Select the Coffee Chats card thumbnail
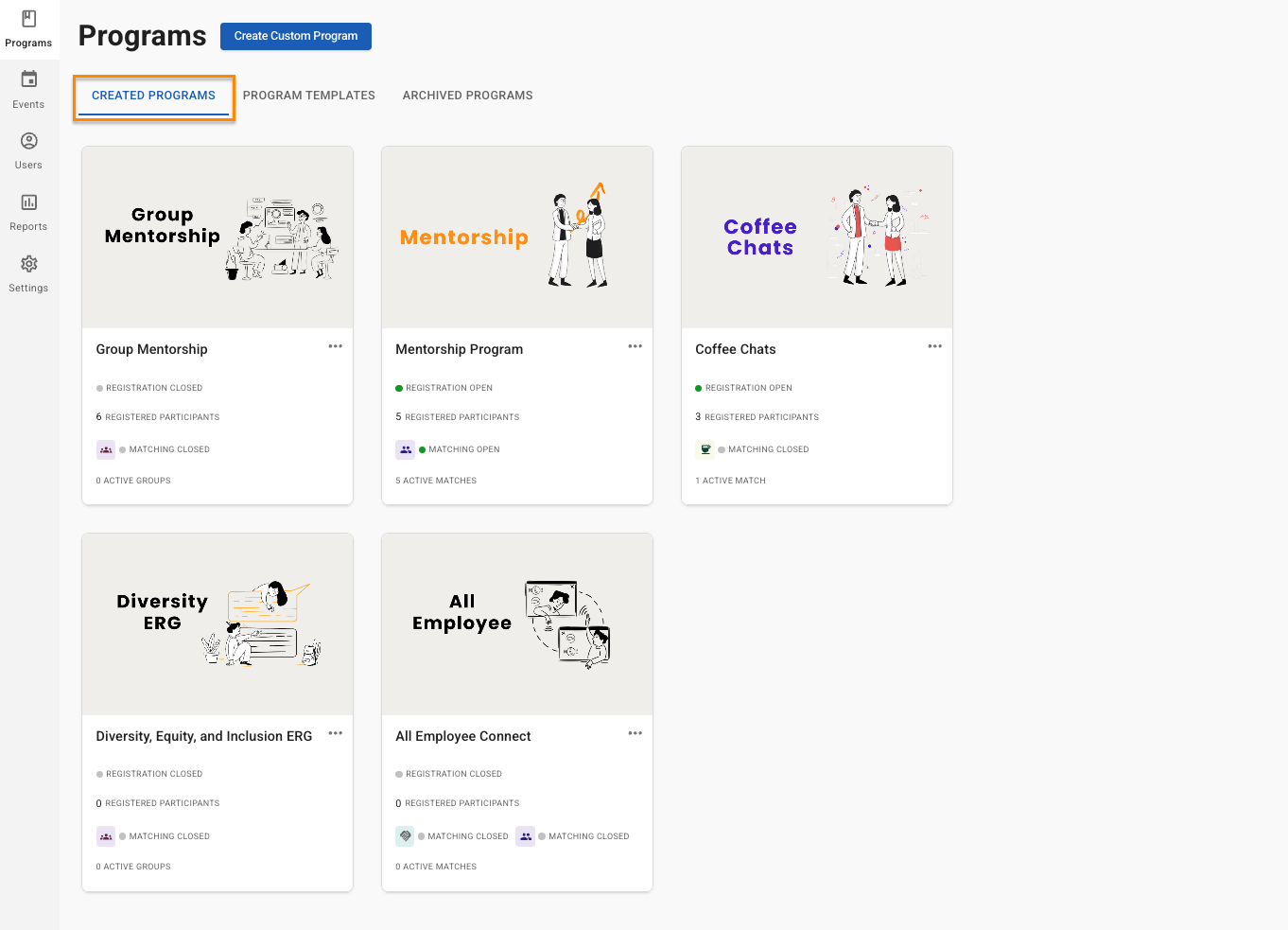Screen dimensions: 1288x930 click(x=817, y=237)
